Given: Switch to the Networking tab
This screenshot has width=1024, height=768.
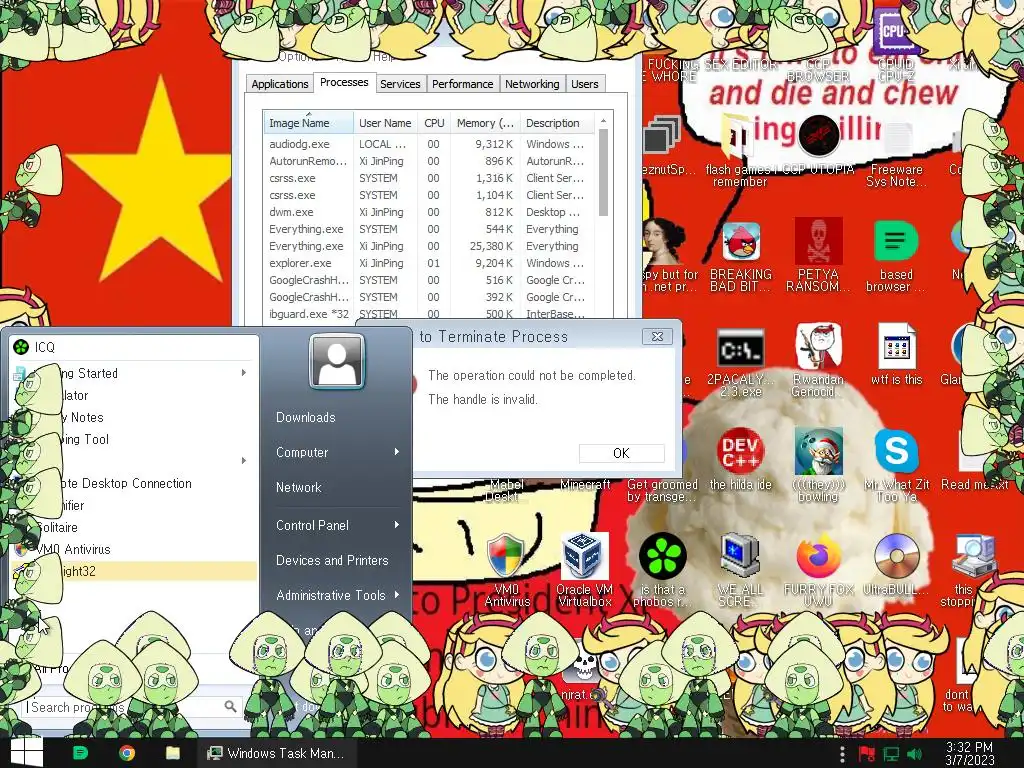Looking at the screenshot, I should pyautogui.click(x=532, y=84).
